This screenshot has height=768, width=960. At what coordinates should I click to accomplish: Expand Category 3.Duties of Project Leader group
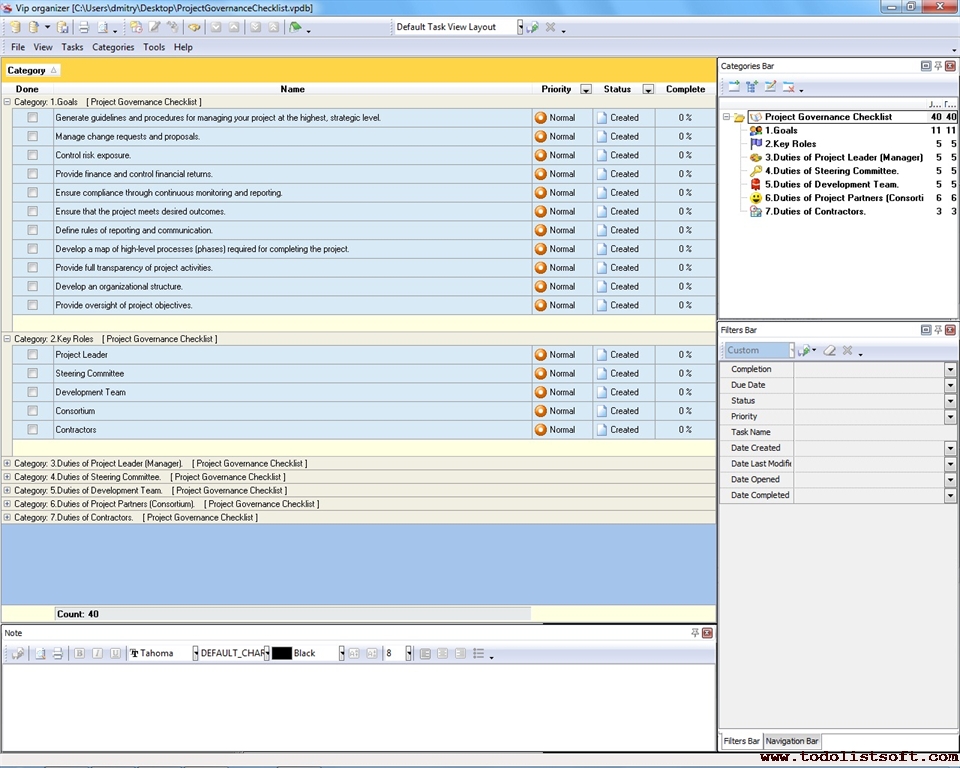[8, 464]
